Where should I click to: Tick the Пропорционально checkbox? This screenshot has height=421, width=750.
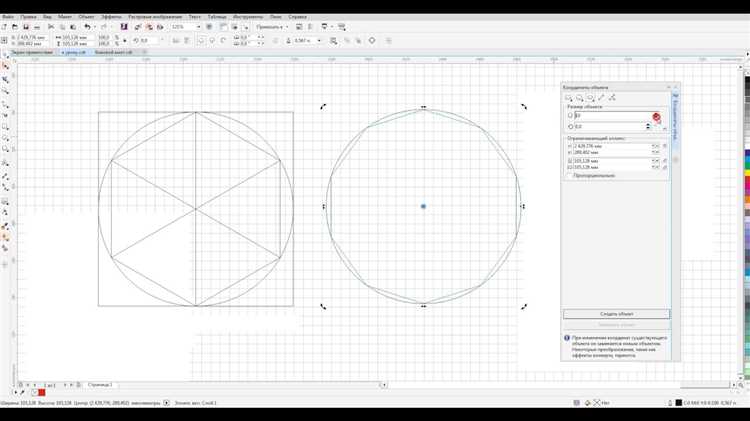coord(569,176)
